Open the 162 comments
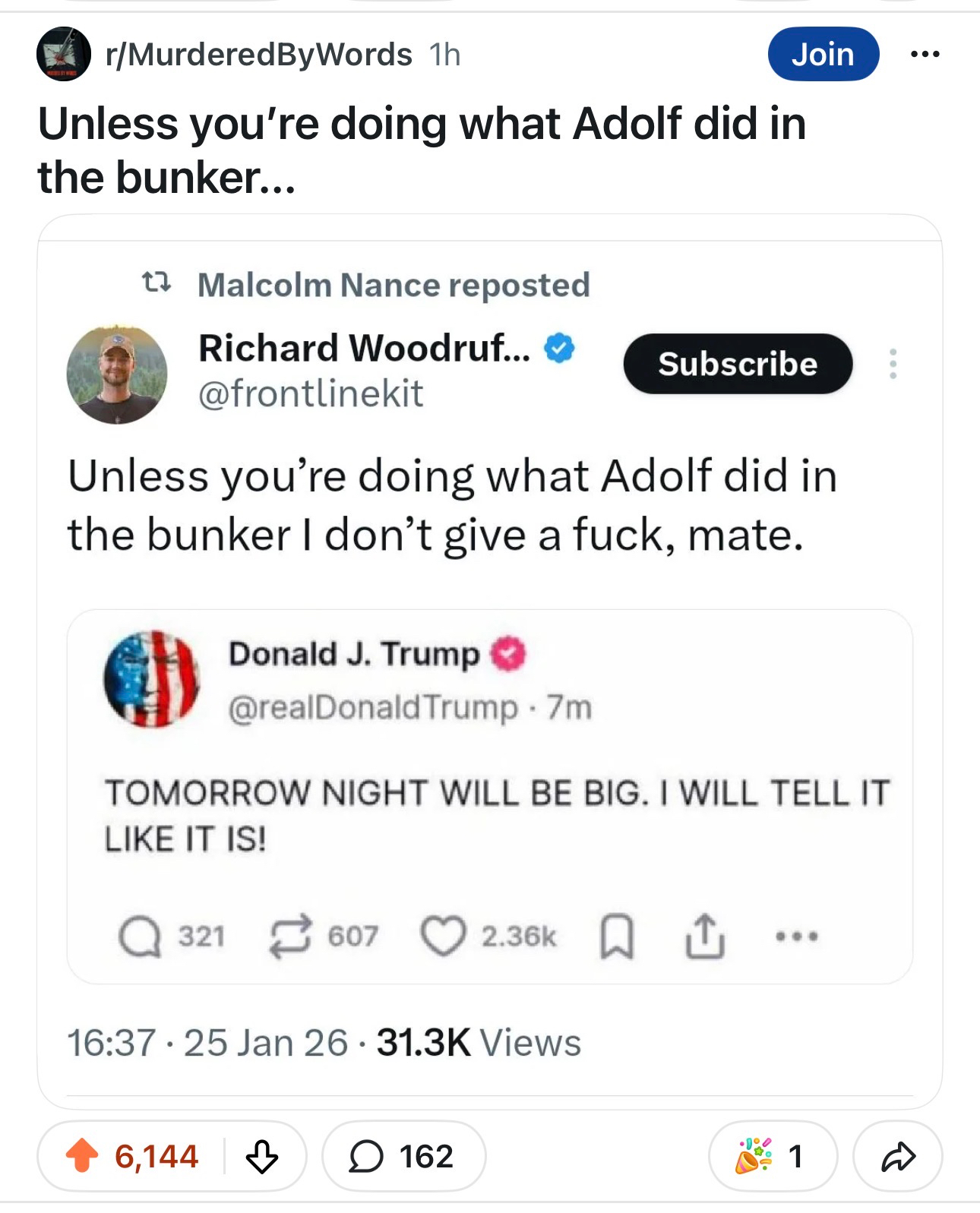This screenshot has height=1213, width=980. (x=403, y=1156)
